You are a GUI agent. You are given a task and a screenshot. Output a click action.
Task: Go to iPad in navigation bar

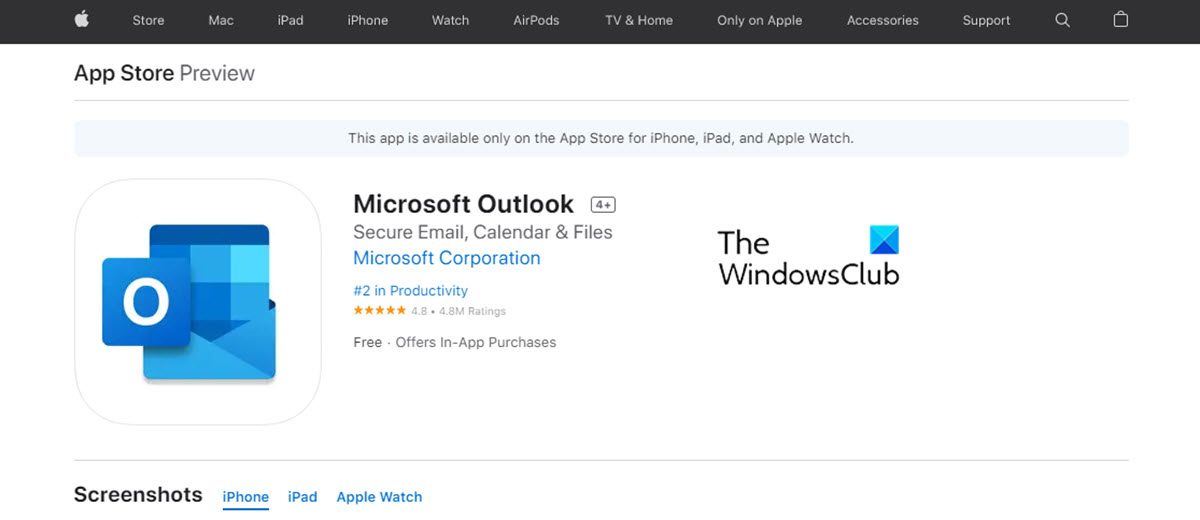coord(291,20)
